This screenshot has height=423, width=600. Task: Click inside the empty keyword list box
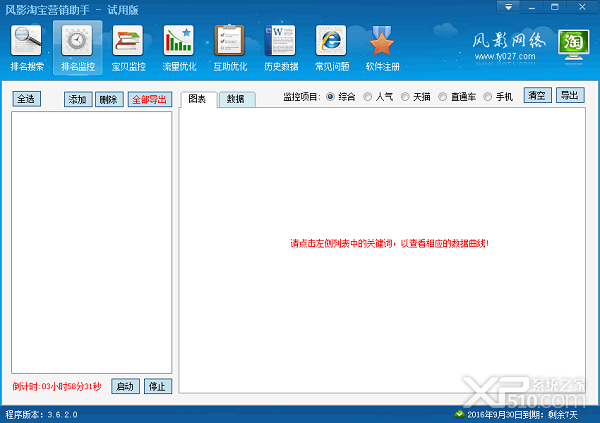91,242
